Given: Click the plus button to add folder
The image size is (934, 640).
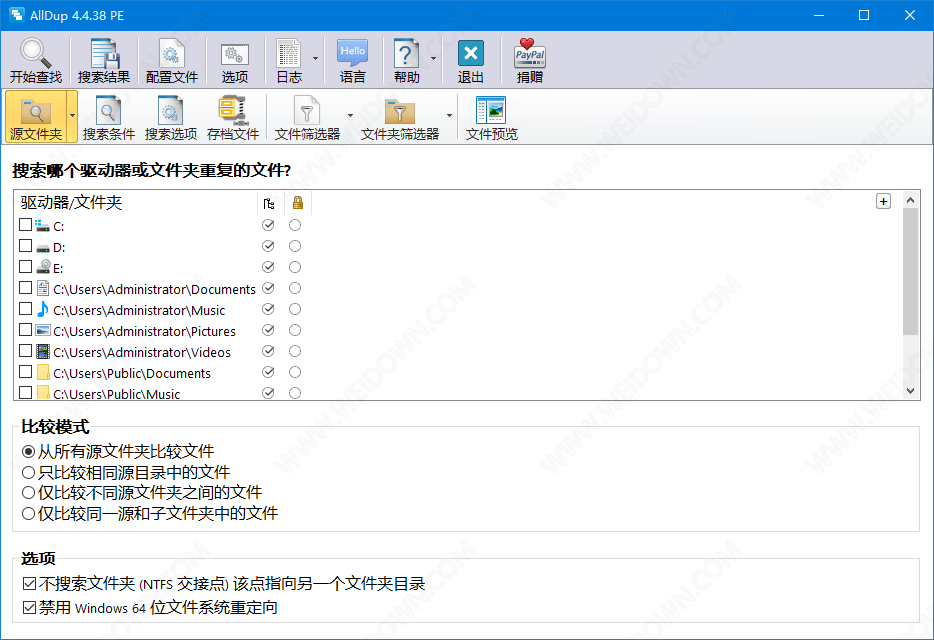Looking at the screenshot, I should click(x=883, y=201).
